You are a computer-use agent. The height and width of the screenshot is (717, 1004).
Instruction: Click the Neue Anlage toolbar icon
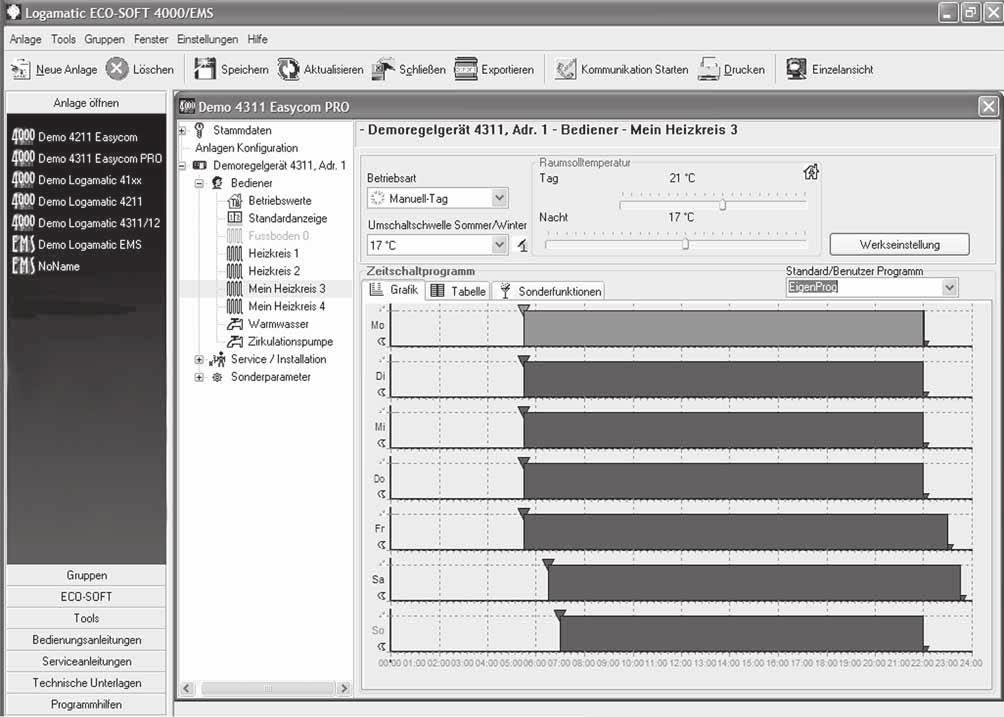pyautogui.click(x=20, y=69)
